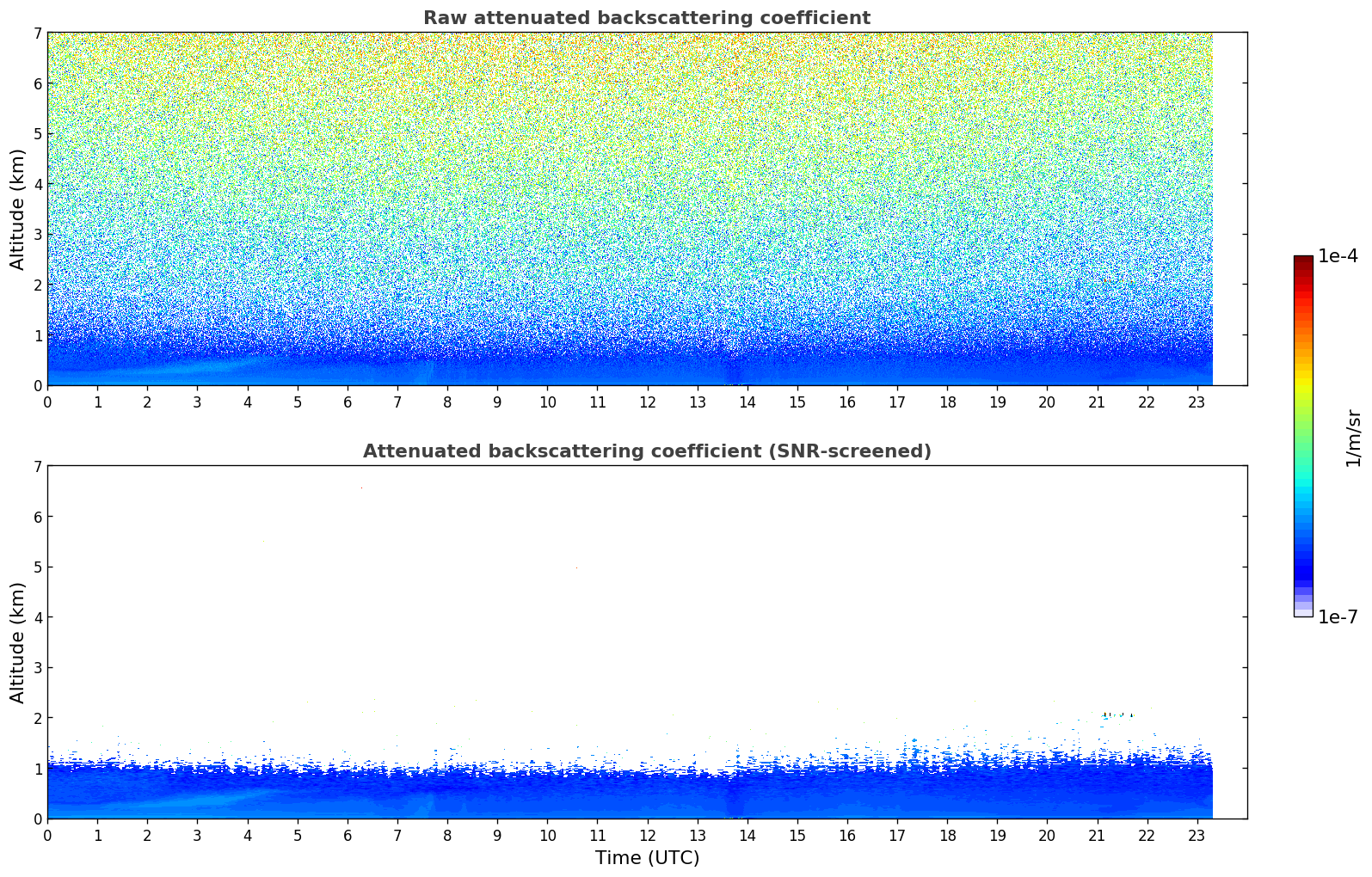
Task: Click the bottom plot's time tick '12'
Action: 648,835
